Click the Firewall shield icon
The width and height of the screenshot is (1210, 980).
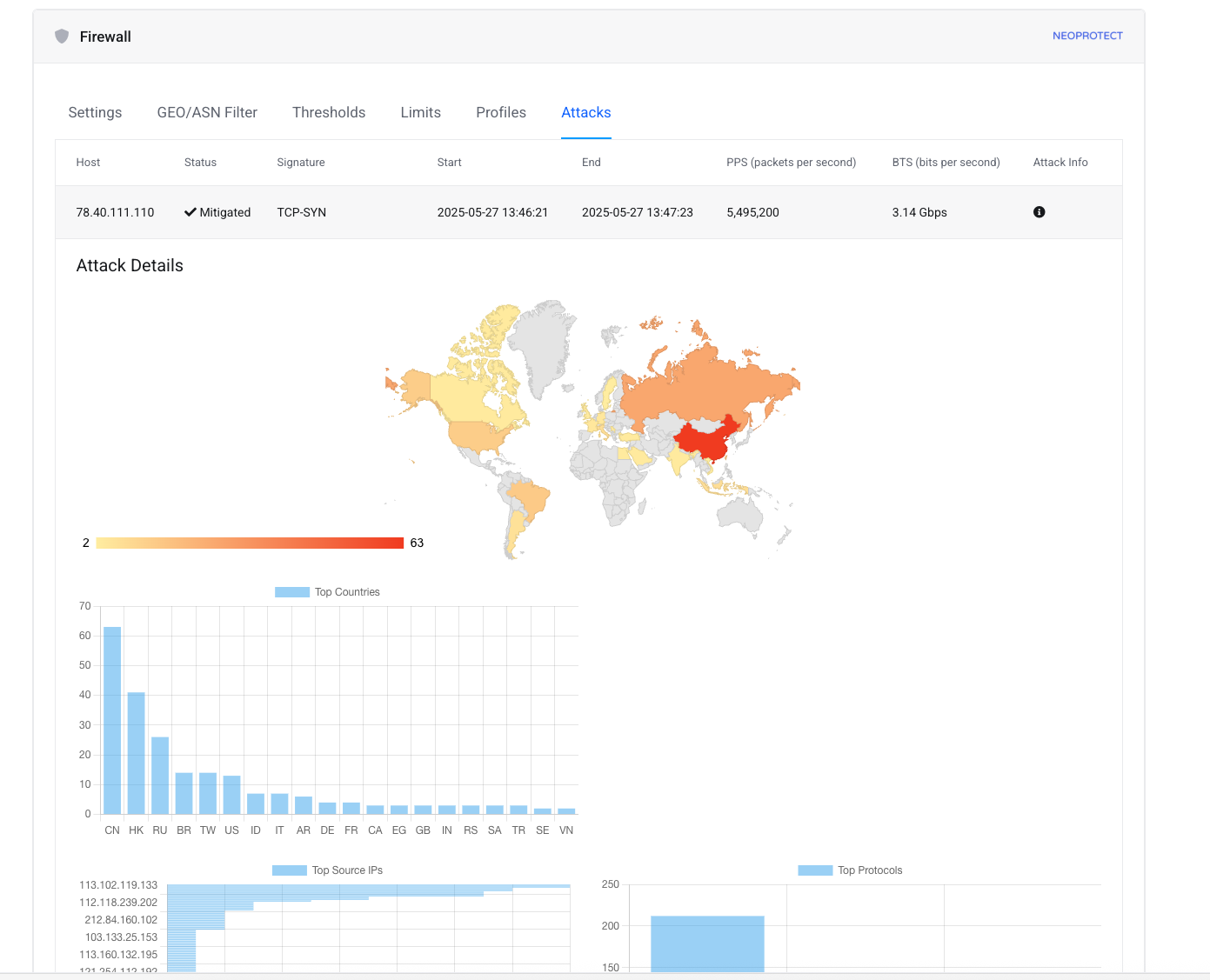coord(62,36)
